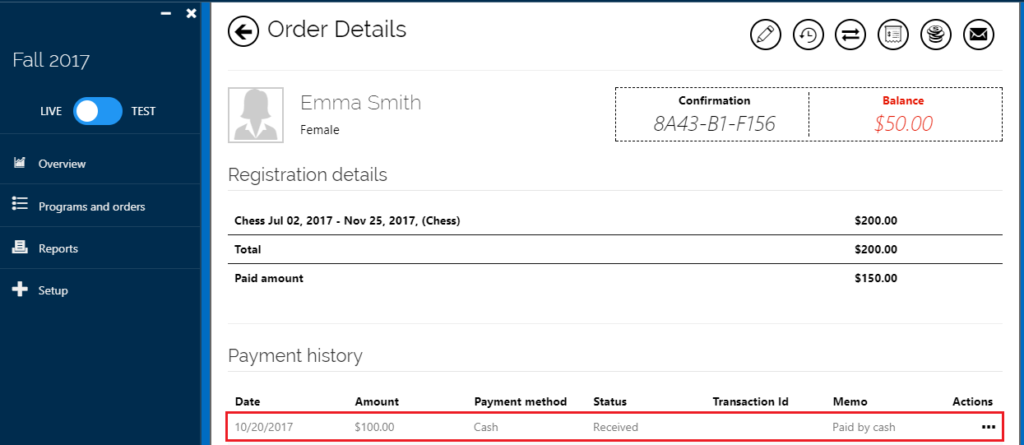Click the envelope email icon
This screenshot has height=445, width=1024.
click(x=978, y=35)
